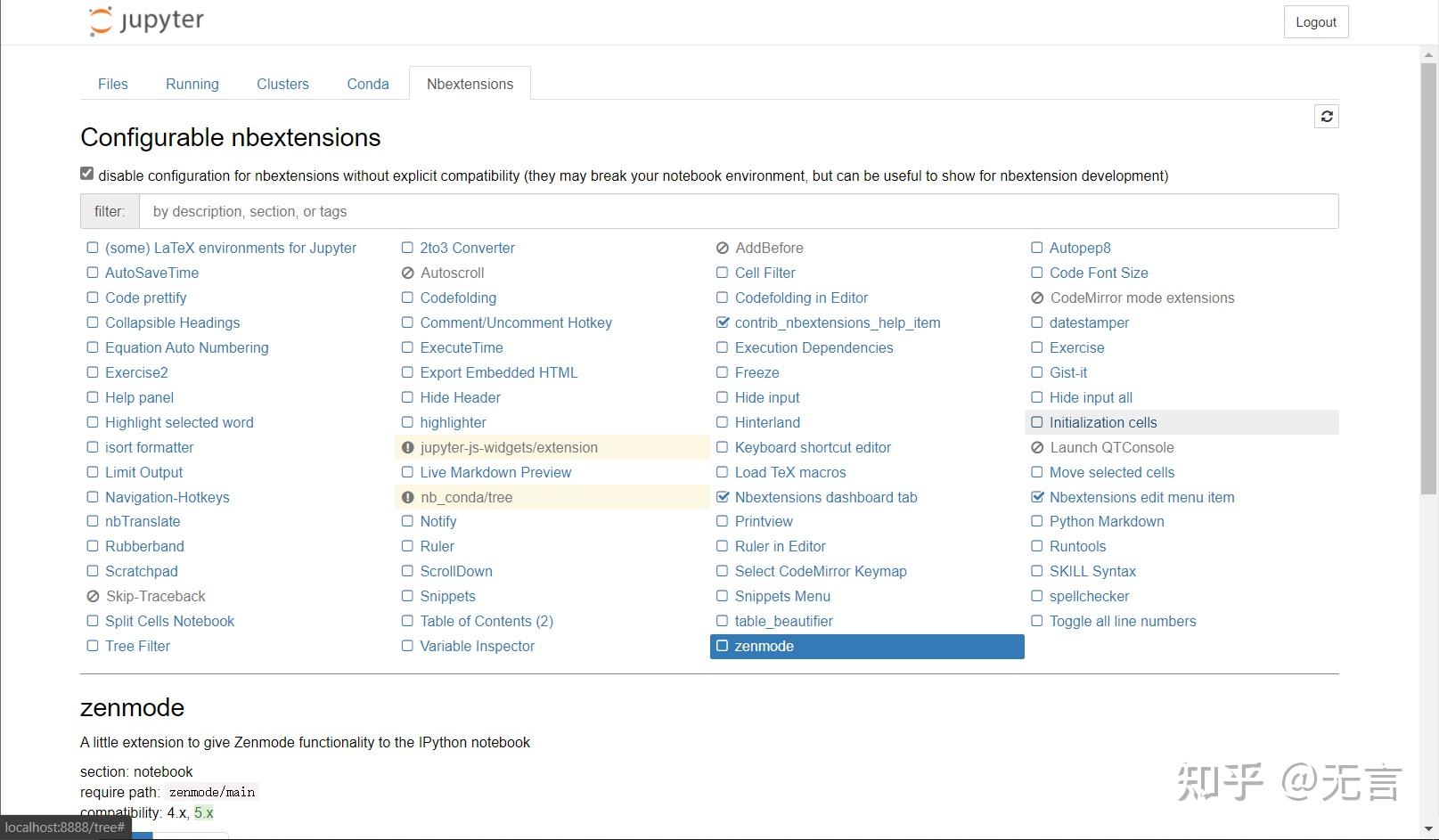Click the disabled icon beside CodeMirror mode extensions
This screenshot has height=840, width=1439.
pos(1037,298)
